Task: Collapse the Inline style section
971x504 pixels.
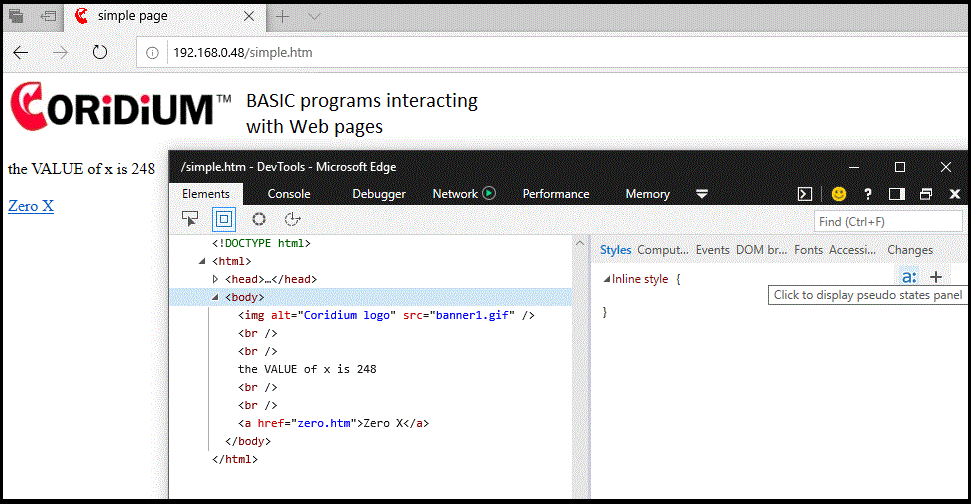Action: [606, 279]
